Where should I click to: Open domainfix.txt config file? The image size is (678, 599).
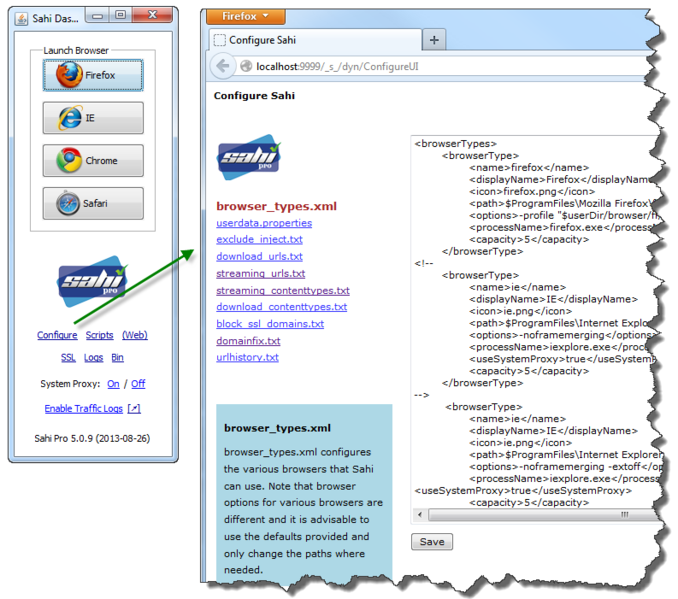click(x=248, y=341)
